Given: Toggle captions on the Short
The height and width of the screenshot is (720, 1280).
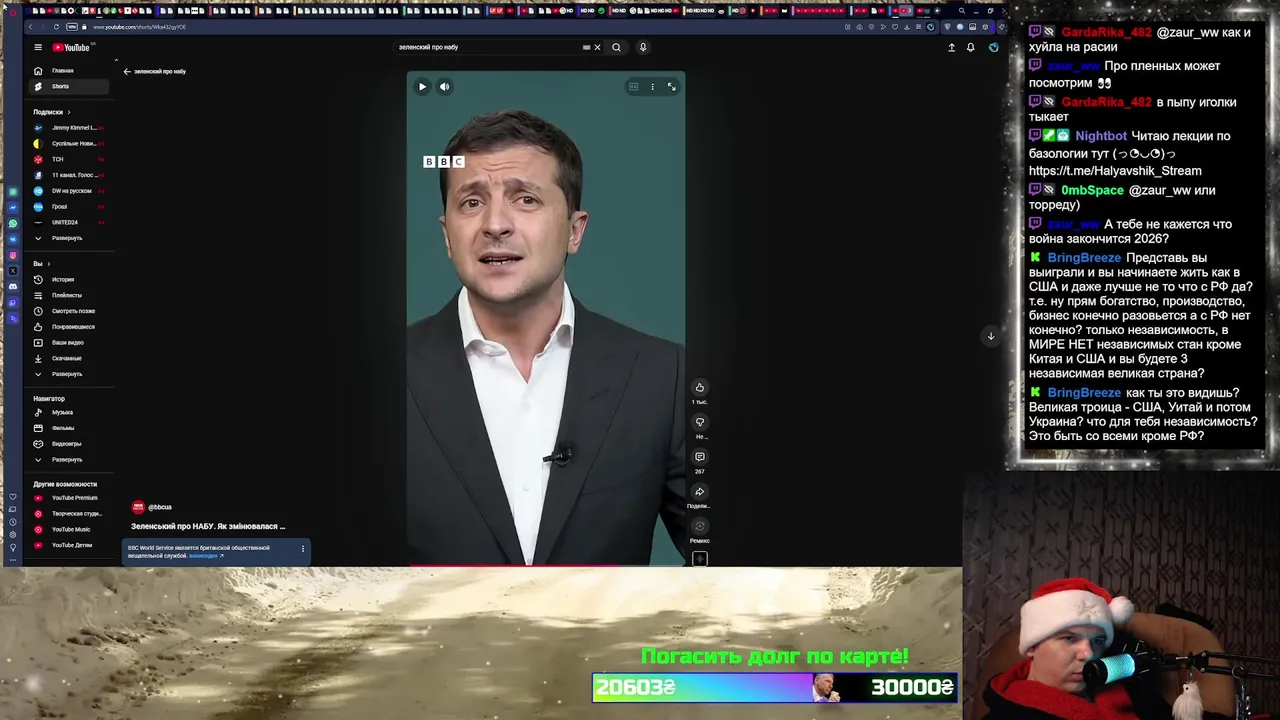Looking at the screenshot, I should pos(633,87).
